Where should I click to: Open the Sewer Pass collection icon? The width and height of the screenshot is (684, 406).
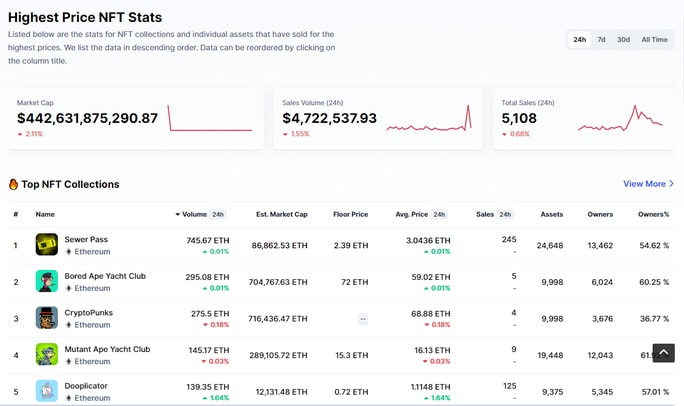[47, 244]
